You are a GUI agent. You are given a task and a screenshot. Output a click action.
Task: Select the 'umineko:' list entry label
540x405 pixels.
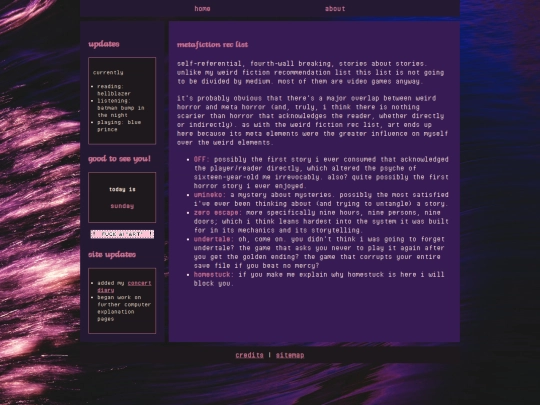tap(210, 195)
